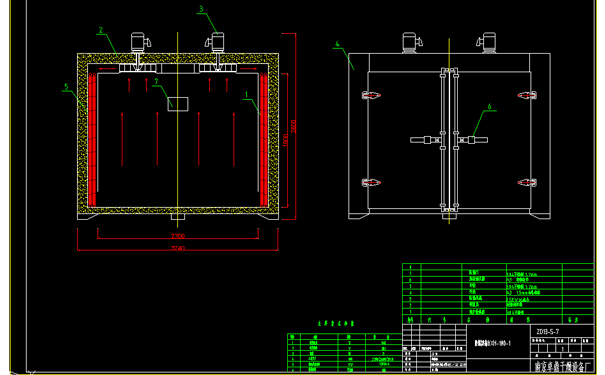This screenshot has height=375, width=605.
Task: Click the ZD13-S-7 drawing number text
Action: tap(548, 331)
